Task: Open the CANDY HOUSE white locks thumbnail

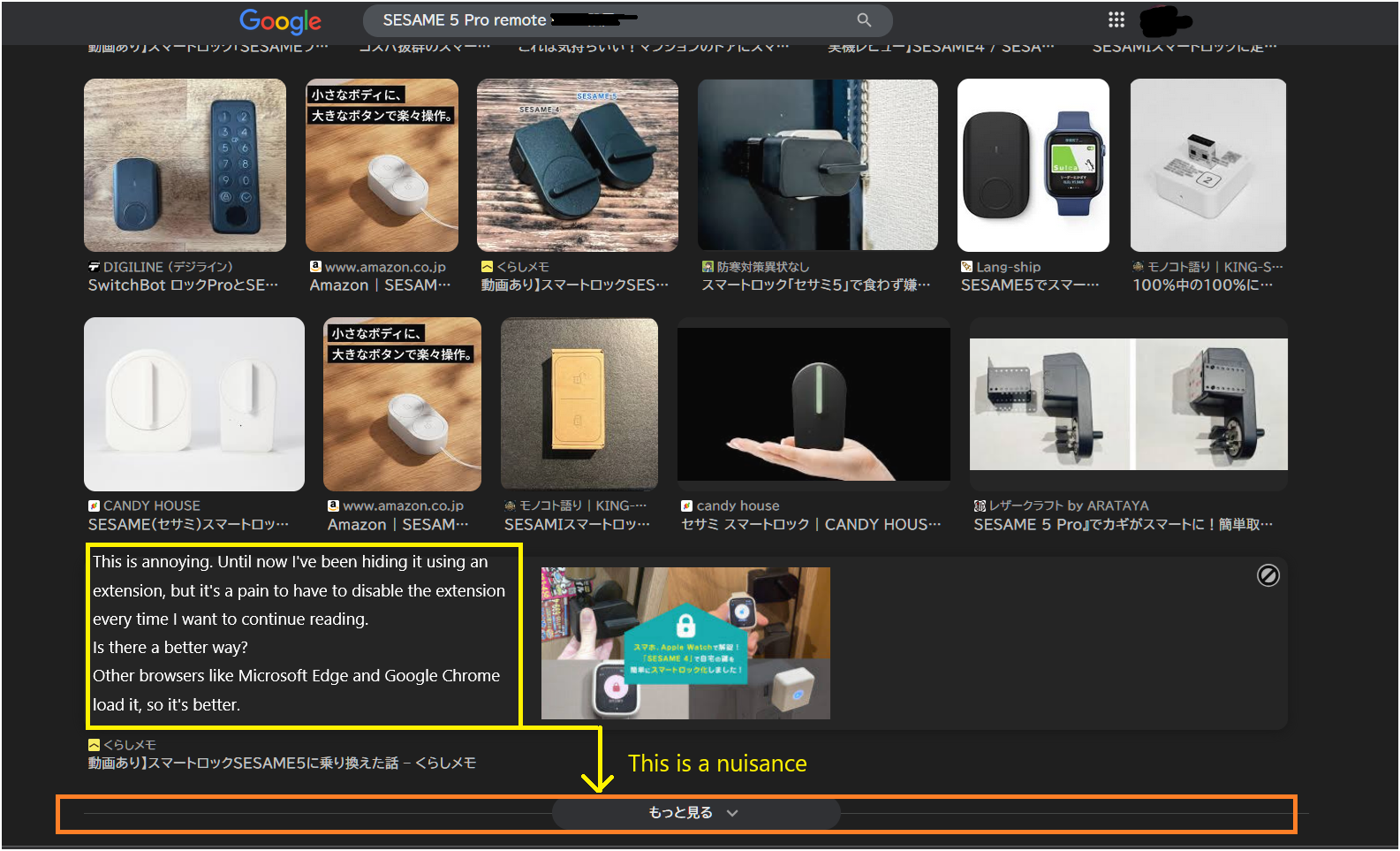Action: click(x=194, y=404)
